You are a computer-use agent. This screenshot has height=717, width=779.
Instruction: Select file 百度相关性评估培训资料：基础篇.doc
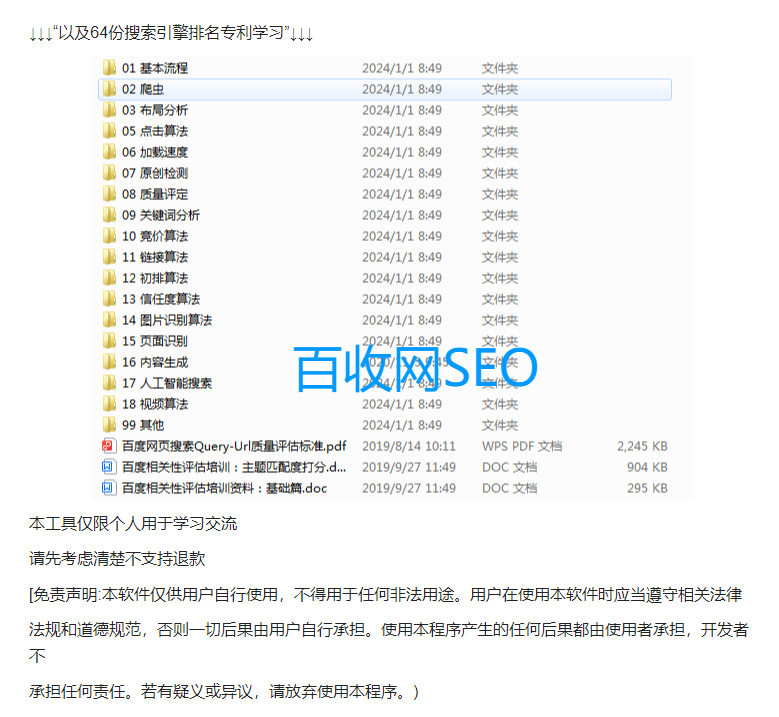click(x=225, y=488)
